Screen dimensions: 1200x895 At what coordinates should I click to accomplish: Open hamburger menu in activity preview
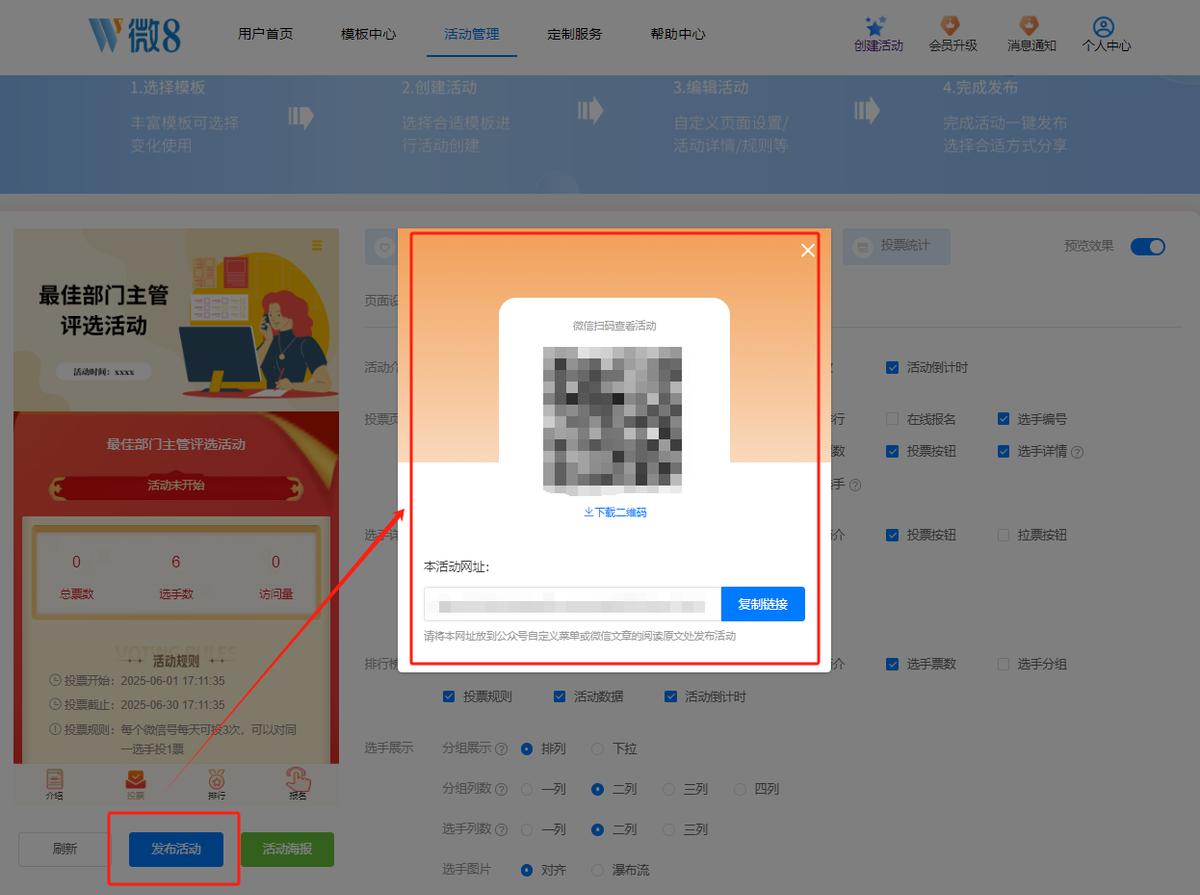coord(317,246)
